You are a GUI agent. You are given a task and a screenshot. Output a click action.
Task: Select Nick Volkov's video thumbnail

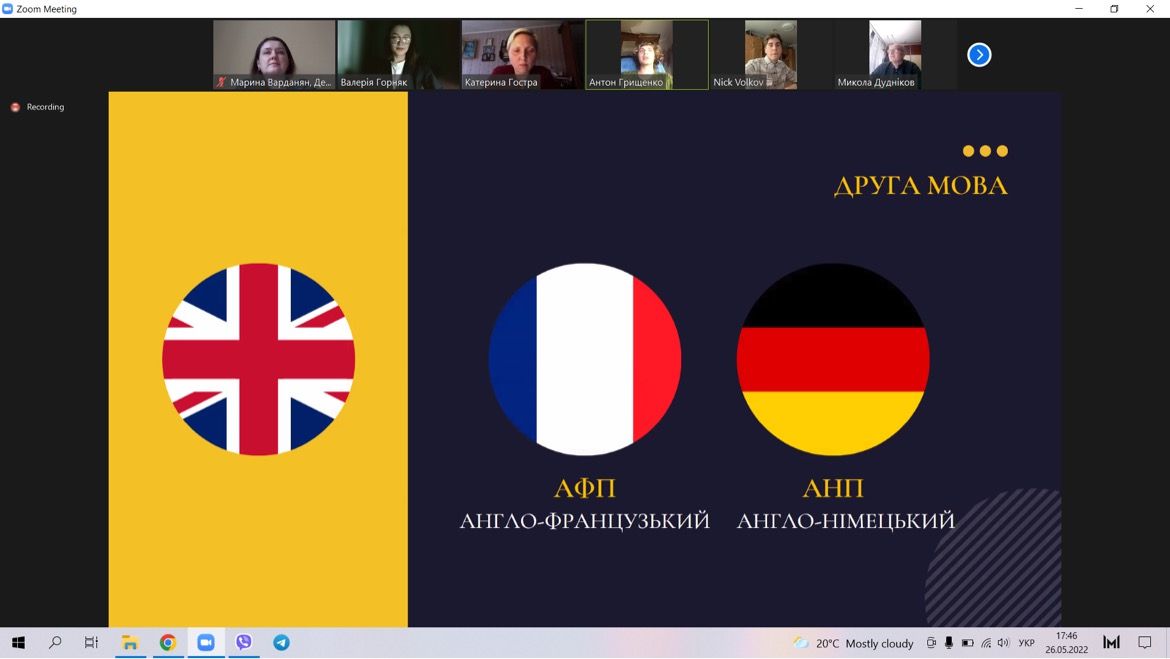click(770, 55)
